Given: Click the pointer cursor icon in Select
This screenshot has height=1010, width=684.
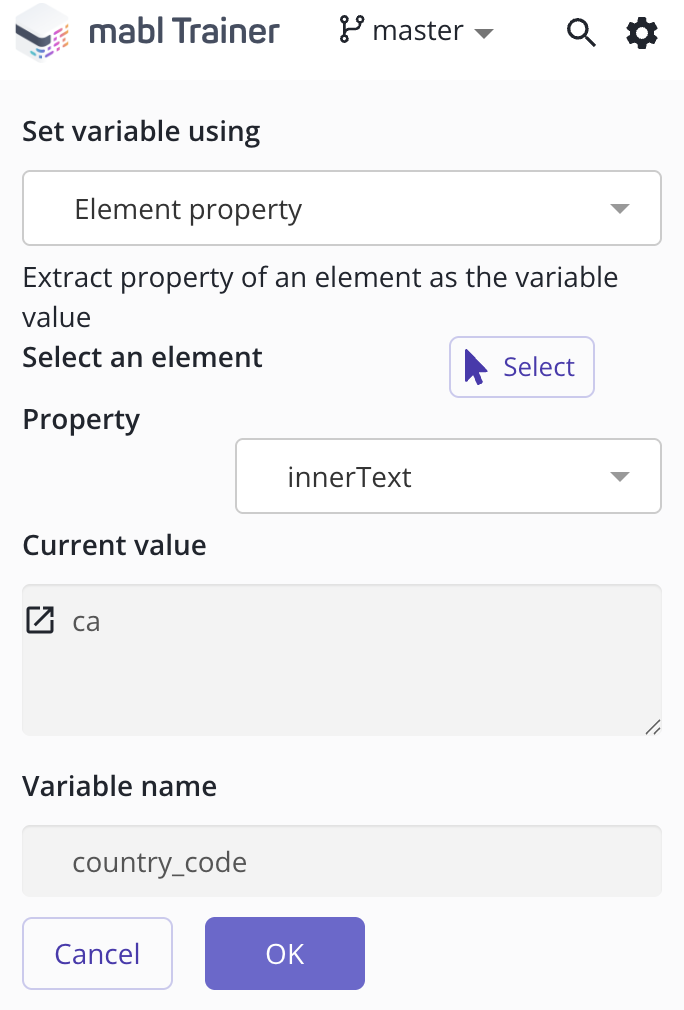Looking at the screenshot, I should [475, 367].
